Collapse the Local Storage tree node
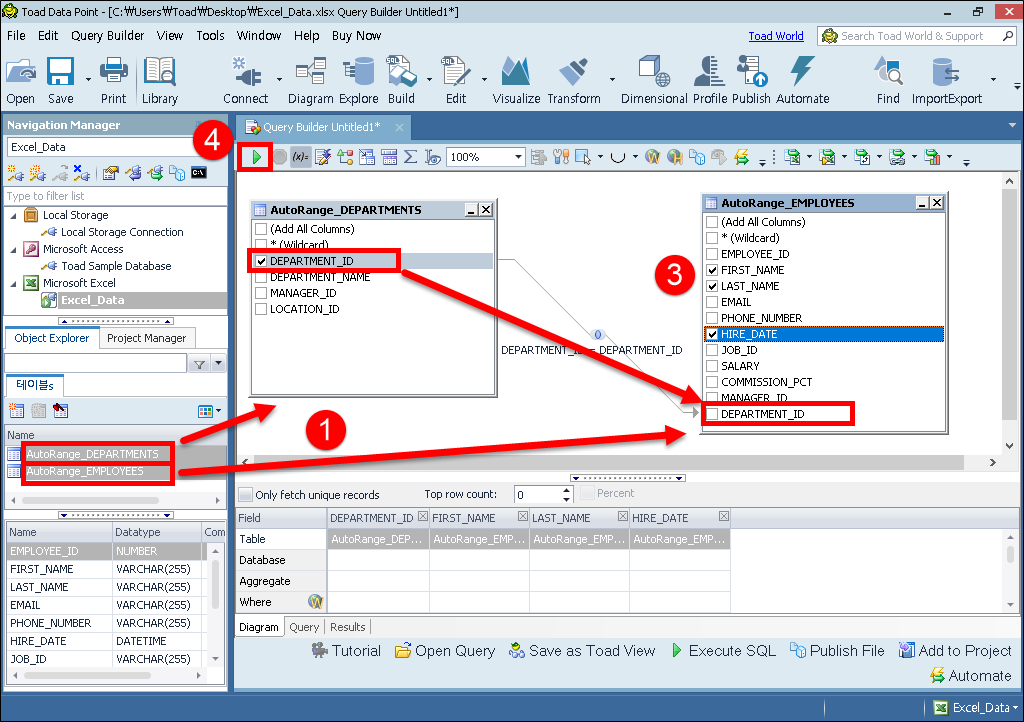Screen dimensions: 1024x722 14,215
